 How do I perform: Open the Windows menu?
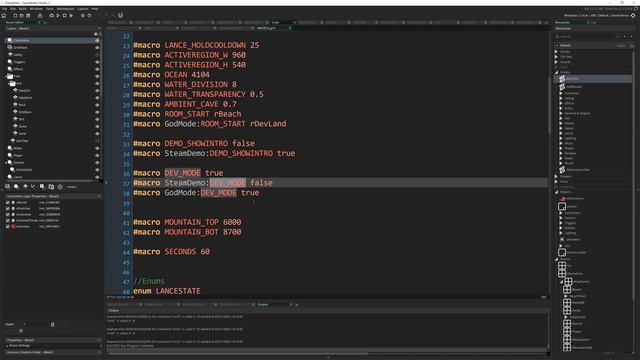(36, 9)
